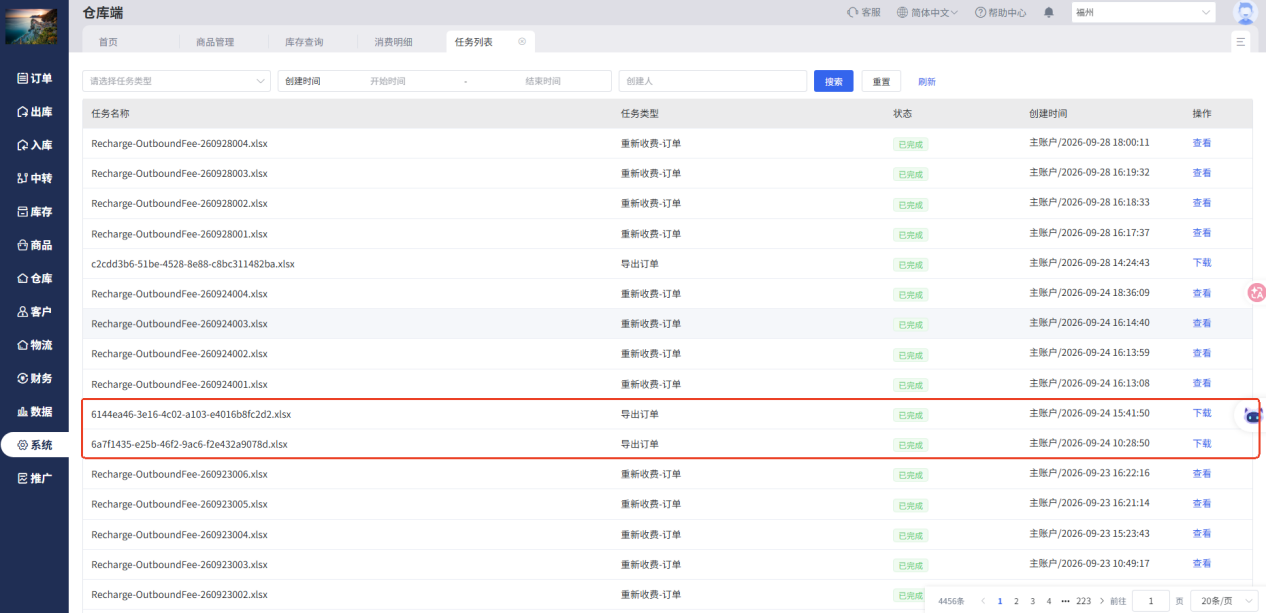Open the 20条/页 page size dropdown

(x=1226, y=601)
